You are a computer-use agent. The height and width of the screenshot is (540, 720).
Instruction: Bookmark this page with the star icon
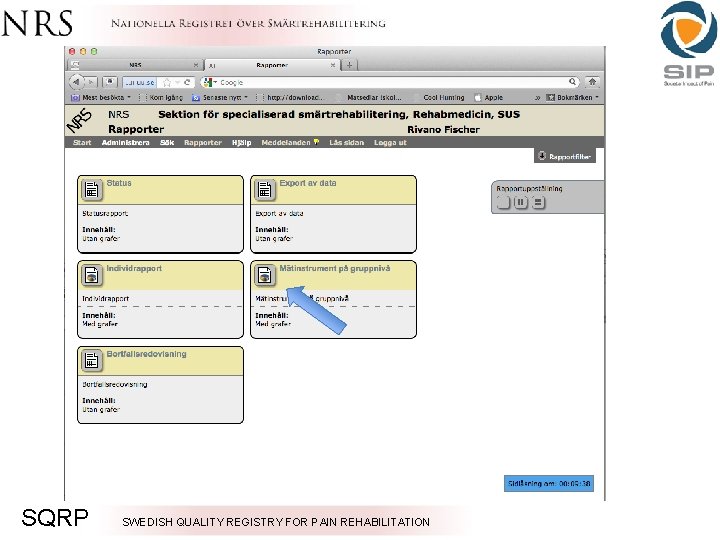(167, 83)
